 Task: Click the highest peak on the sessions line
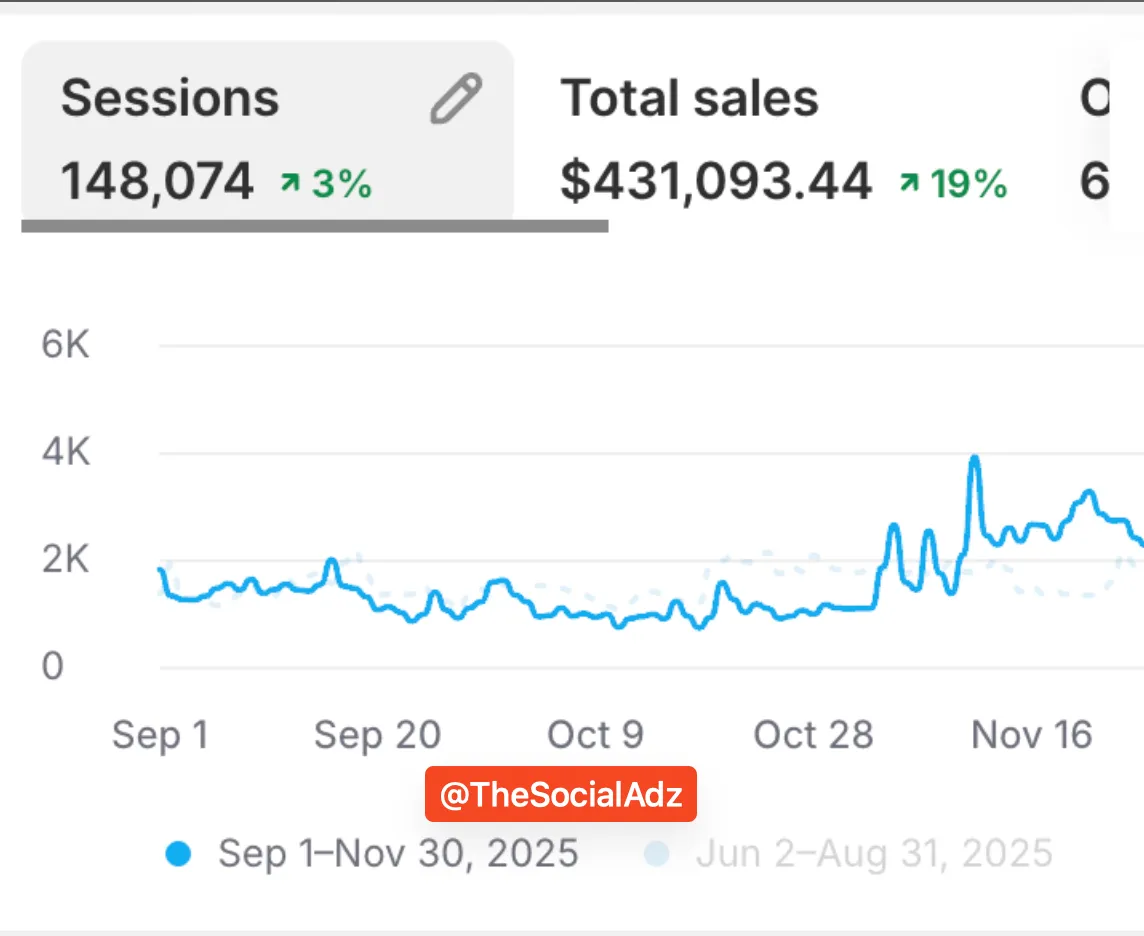pos(974,459)
